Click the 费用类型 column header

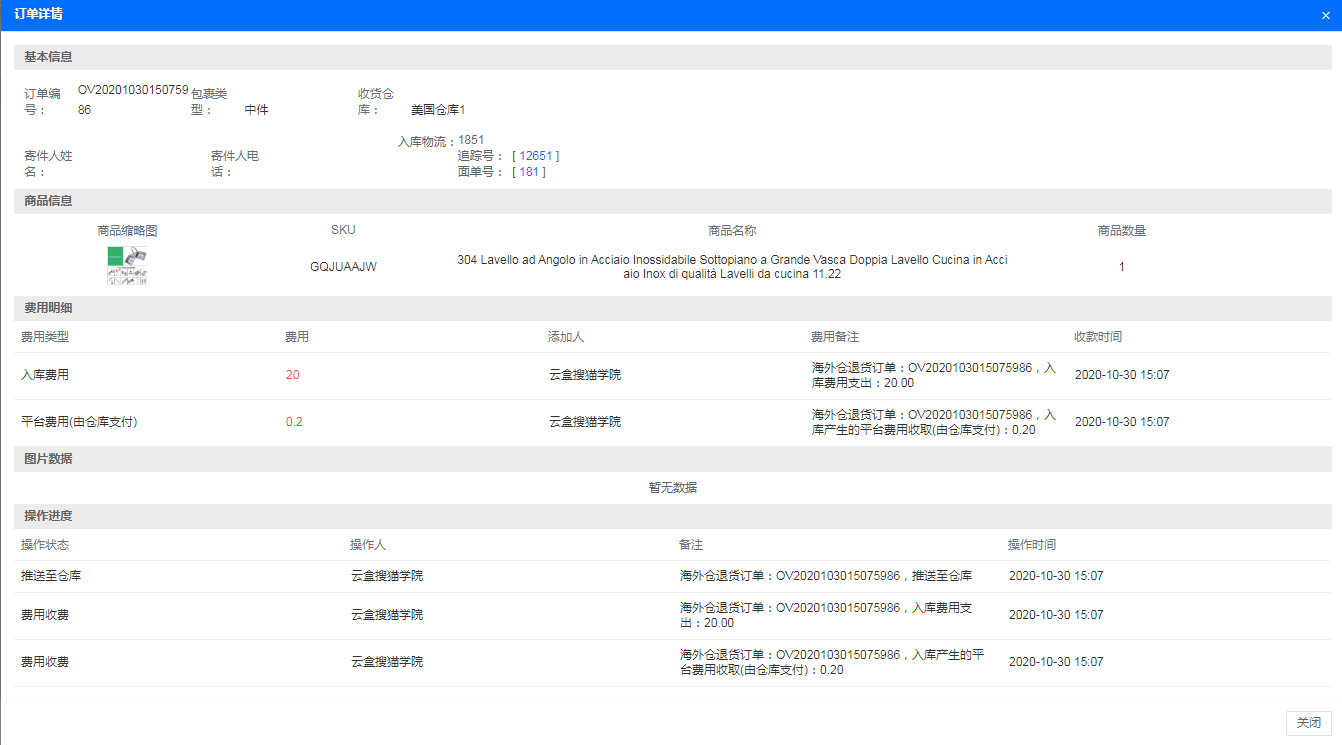coord(45,337)
